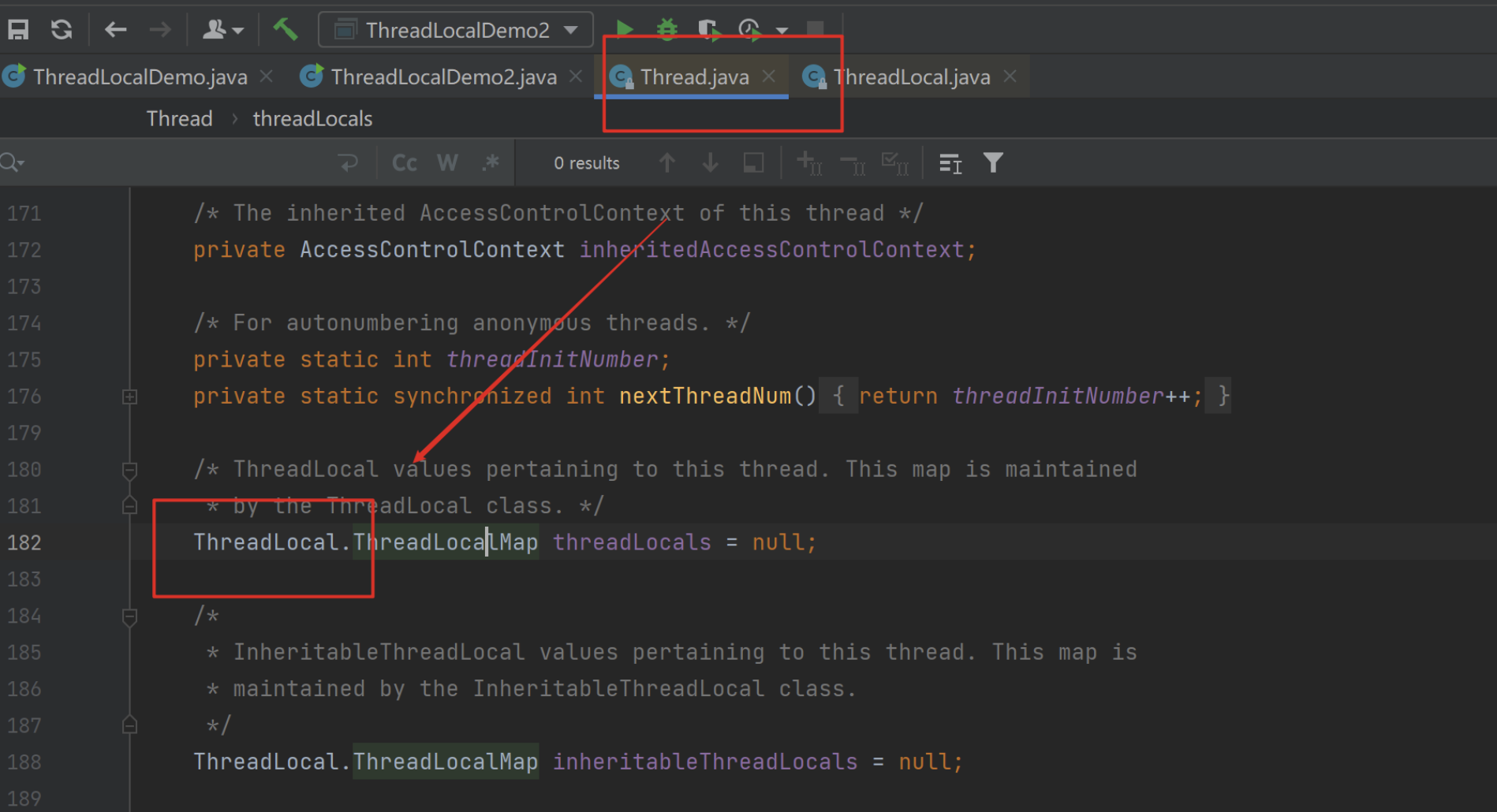The image size is (1497, 812).
Task: Close the ThreadLocalDemo2.java tab
Action: click(x=577, y=76)
